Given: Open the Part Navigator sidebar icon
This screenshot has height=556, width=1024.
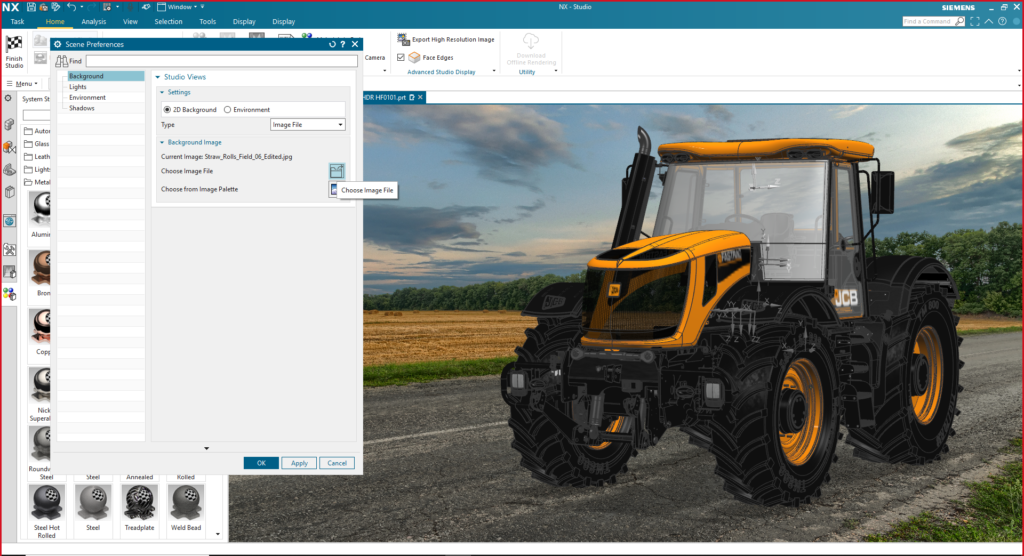Looking at the screenshot, I should tap(9, 170).
